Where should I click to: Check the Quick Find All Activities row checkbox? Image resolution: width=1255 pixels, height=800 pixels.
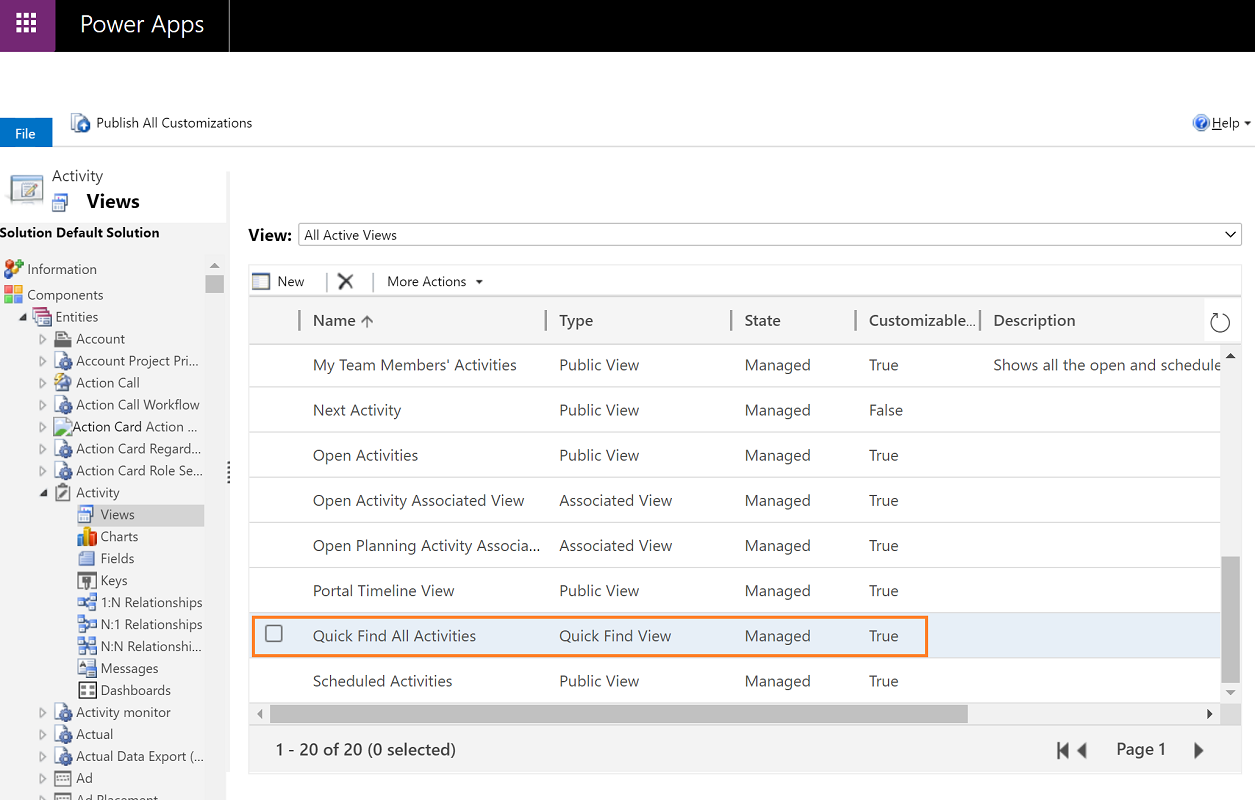coord(275,635)
